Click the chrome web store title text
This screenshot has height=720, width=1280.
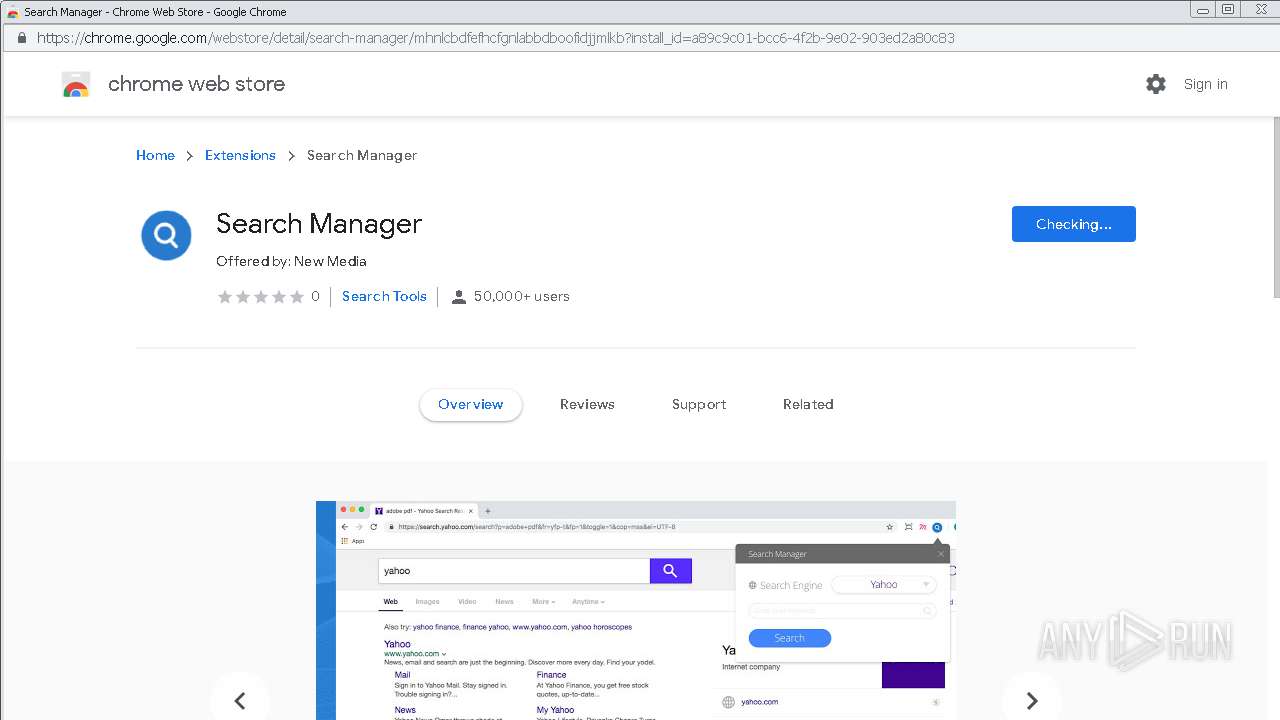[196, 84]
